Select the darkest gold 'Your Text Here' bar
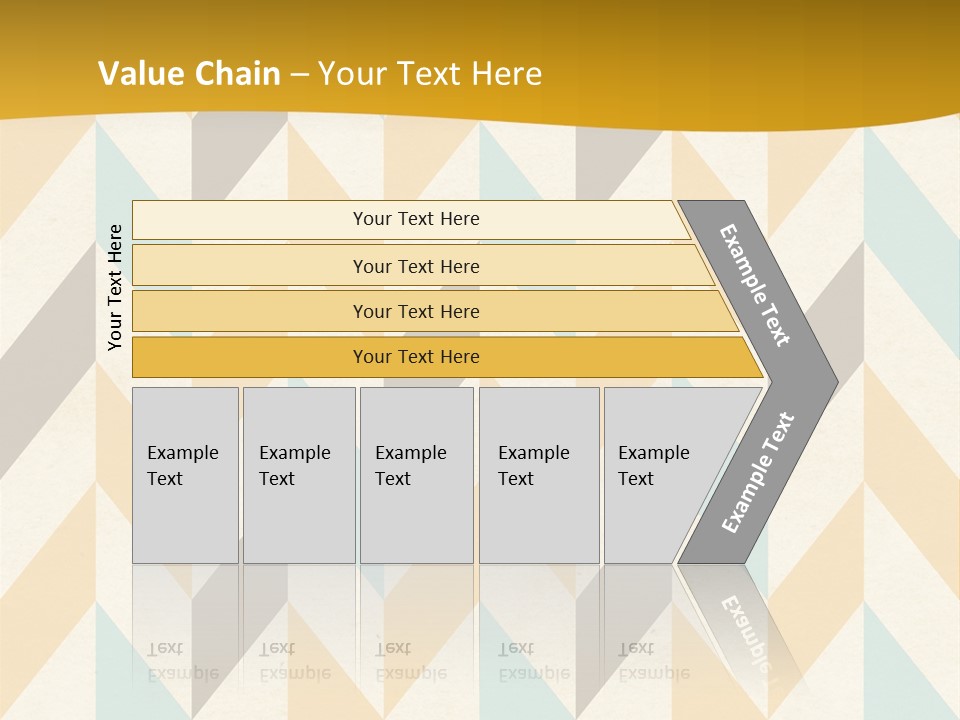 click(x=416, y=357)
